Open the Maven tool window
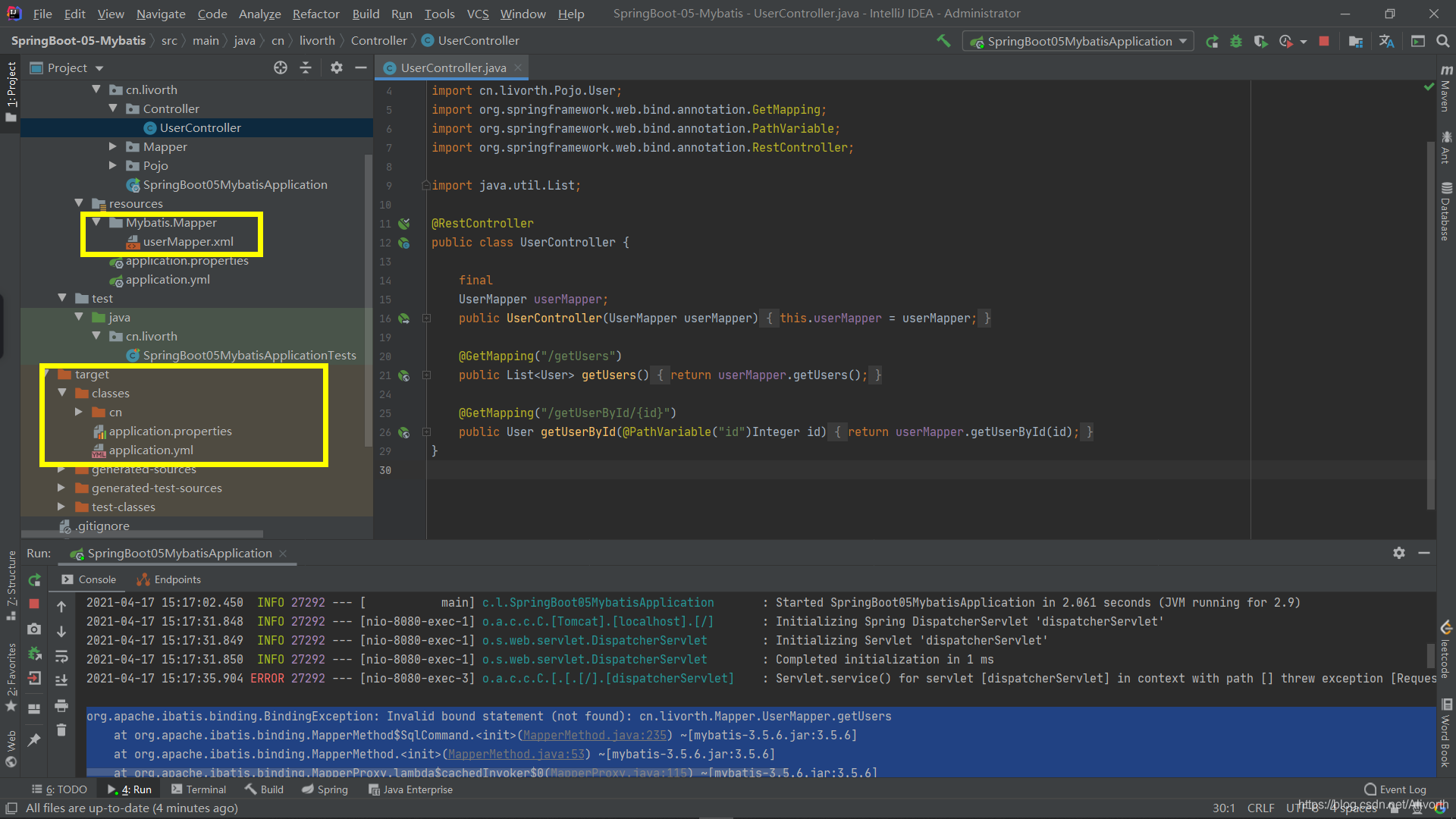Screen dimensions: 1456x819 (x=1445, y=88)
